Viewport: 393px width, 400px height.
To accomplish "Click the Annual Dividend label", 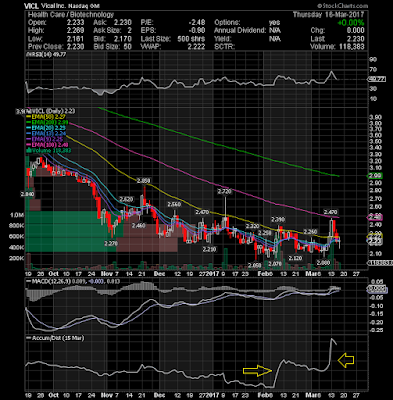I will pos(240,31).
